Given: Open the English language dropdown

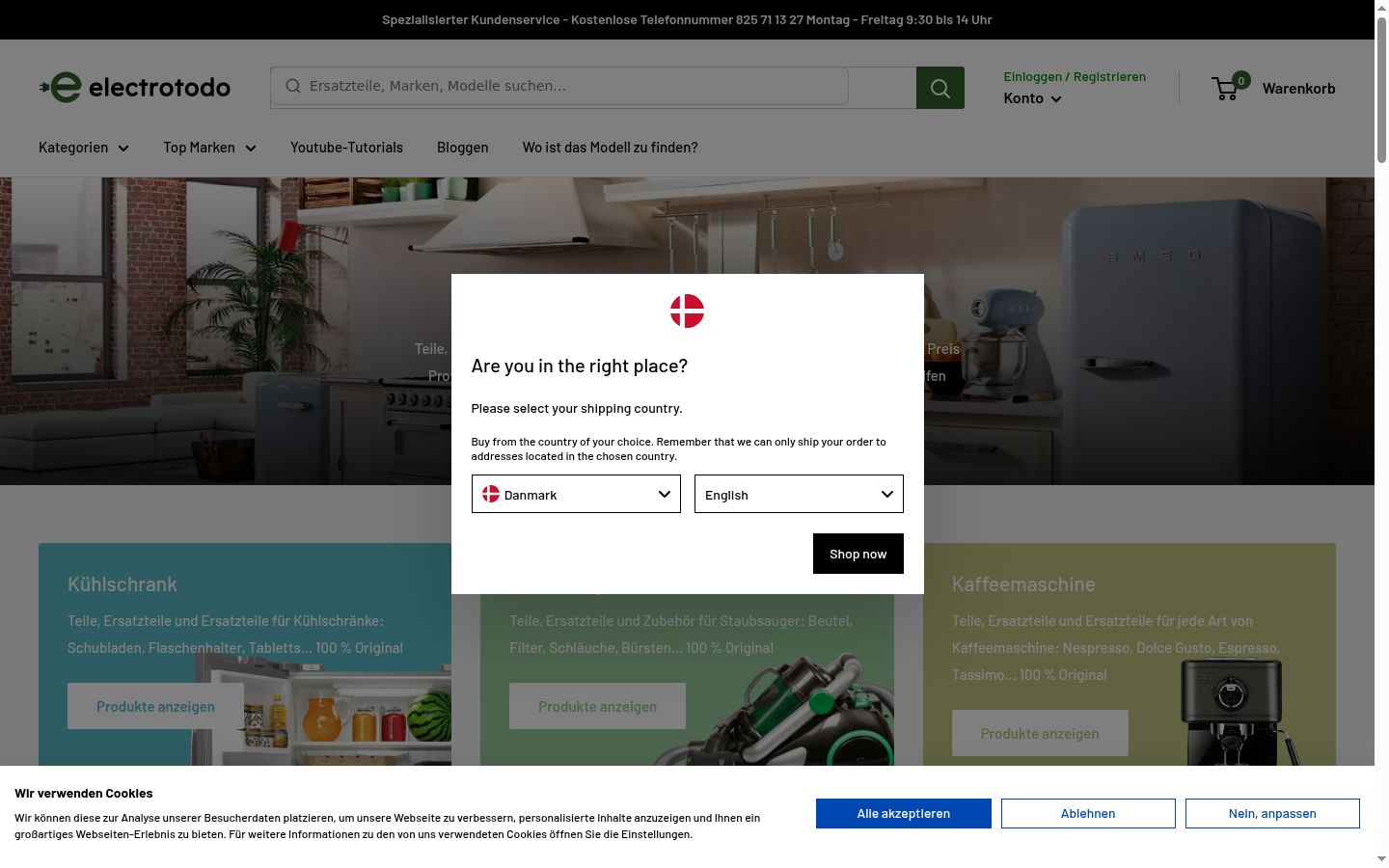Looking at the screenshot, I should (x=799, y=494).
